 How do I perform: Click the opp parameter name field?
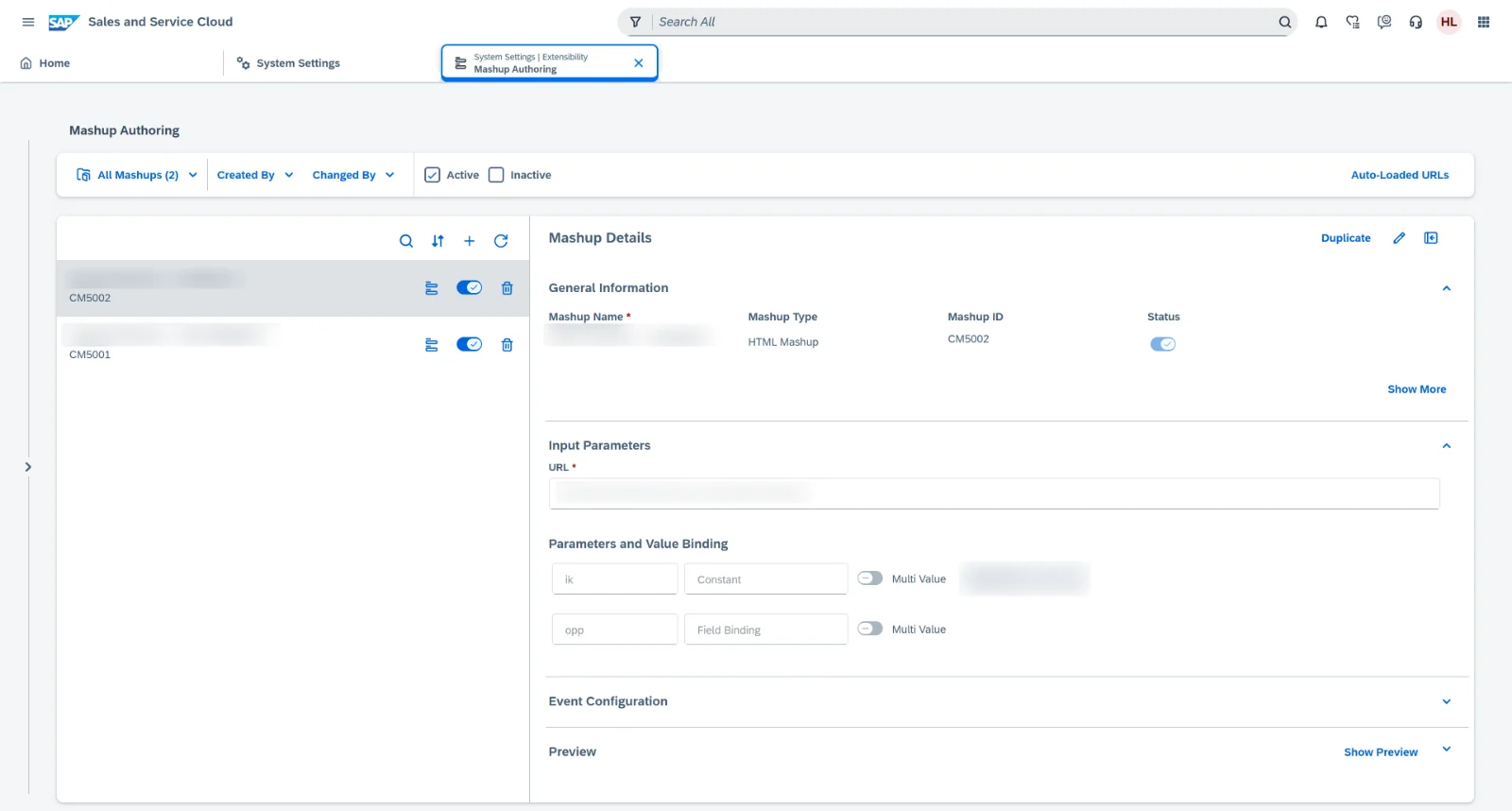[615, 630]
